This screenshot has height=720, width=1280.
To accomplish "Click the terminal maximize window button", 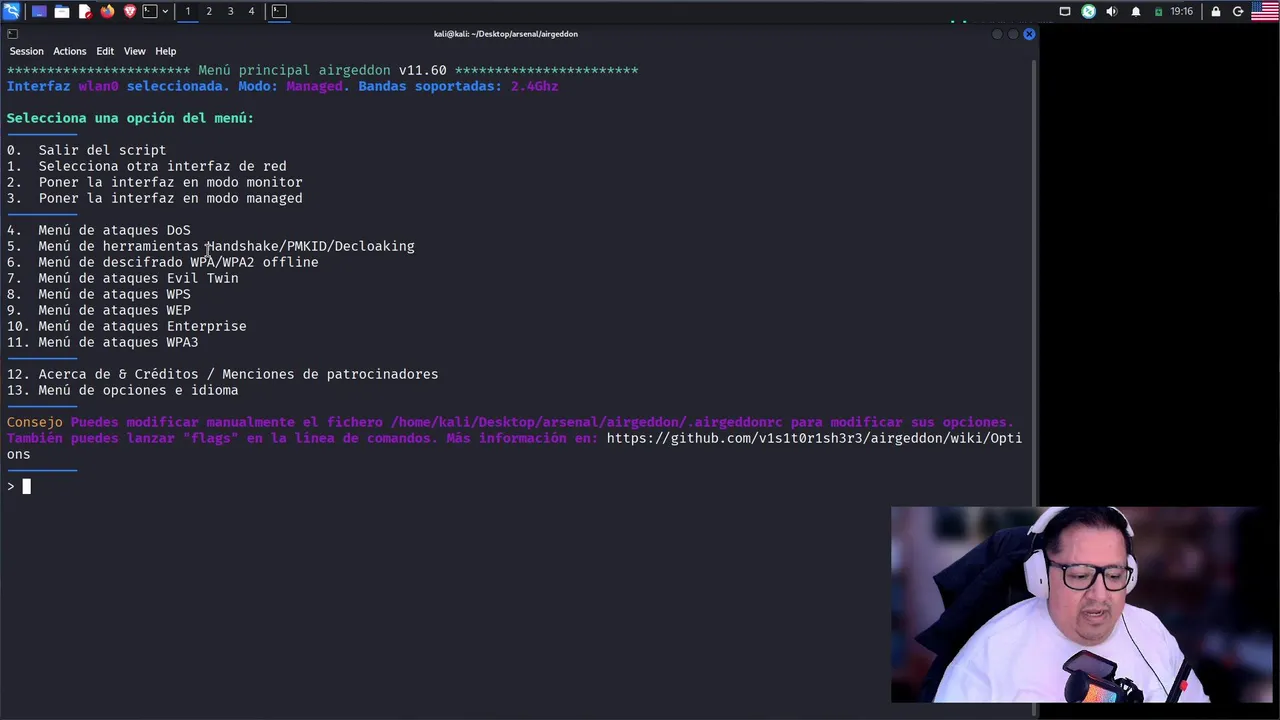I will click(x=1013, y=34).
